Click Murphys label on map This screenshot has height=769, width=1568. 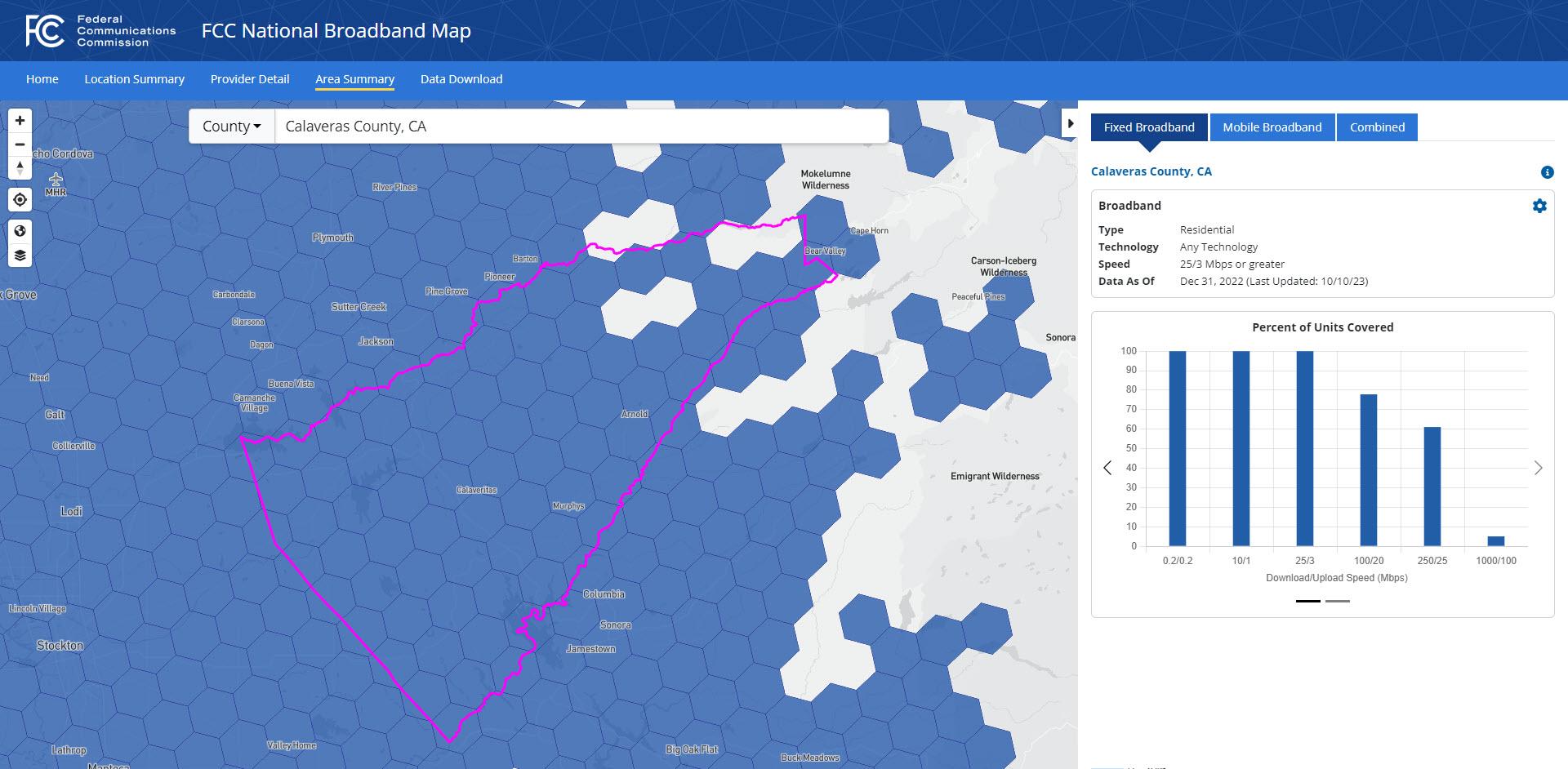568,506
